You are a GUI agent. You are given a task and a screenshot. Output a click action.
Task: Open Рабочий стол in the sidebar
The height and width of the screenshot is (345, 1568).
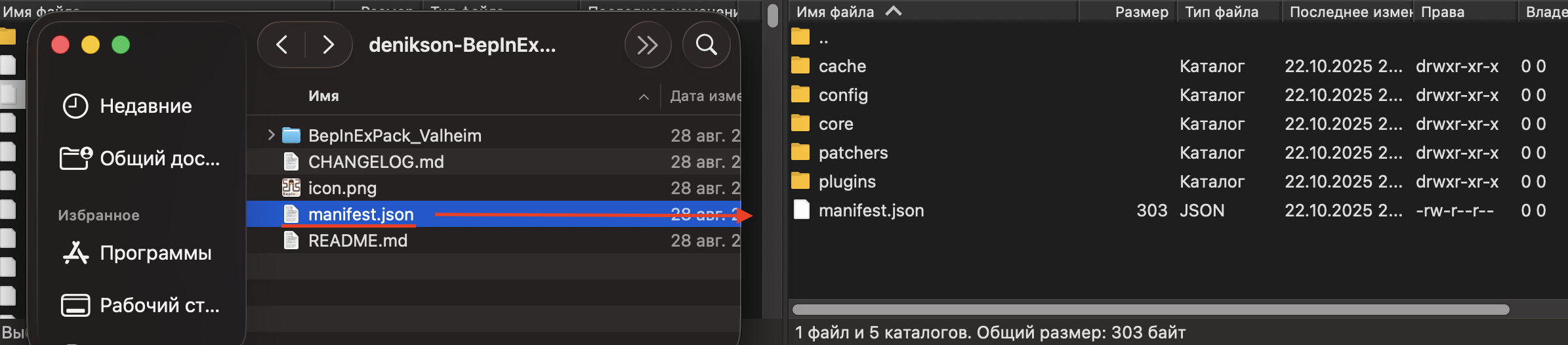click(159, 306)
